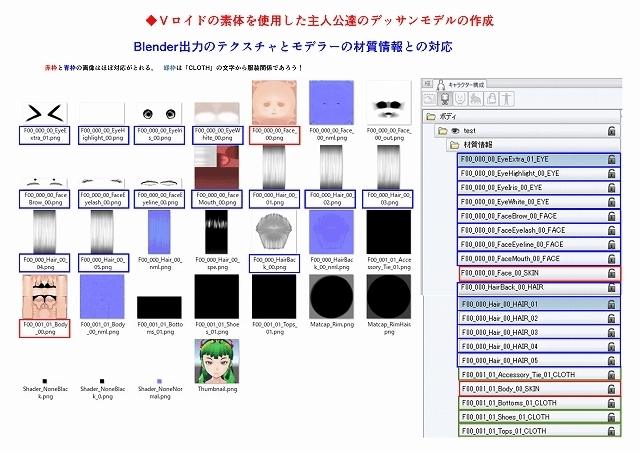Select the F00_001_01_Shoes_01_CLOTH row
640x453 pixels.
(540, 417)
